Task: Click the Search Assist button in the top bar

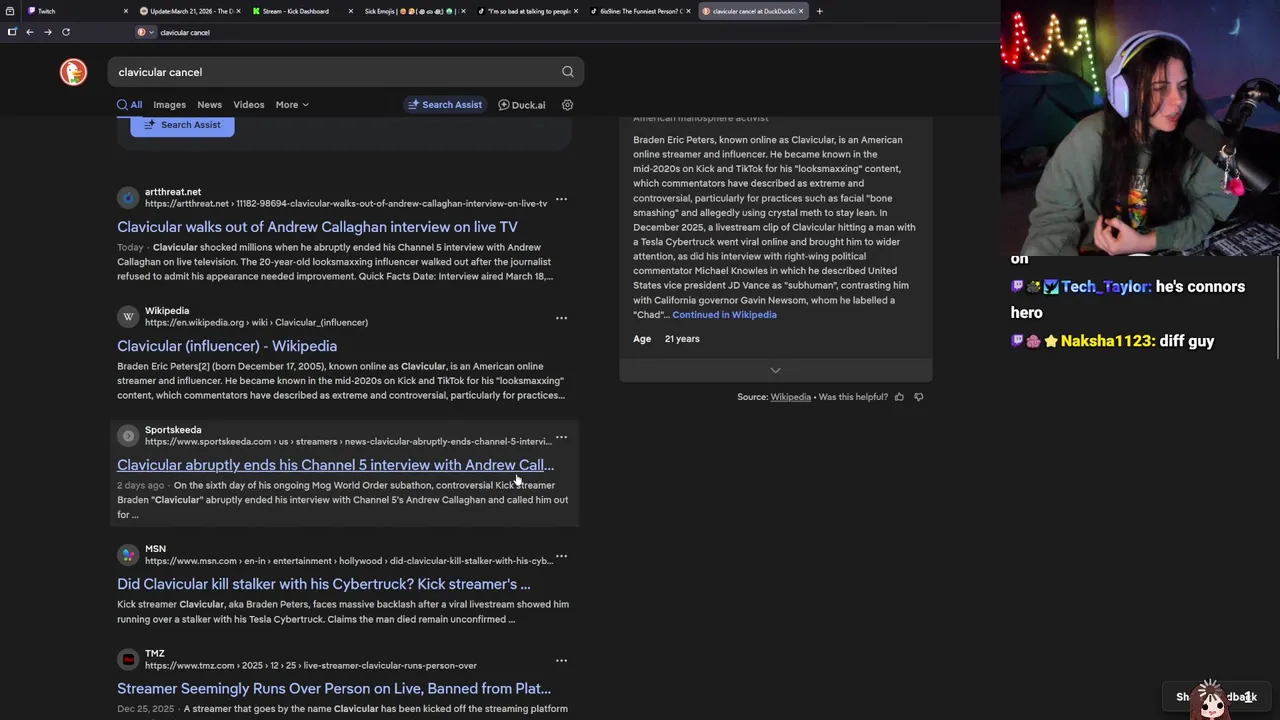Action: pos(445,105)
